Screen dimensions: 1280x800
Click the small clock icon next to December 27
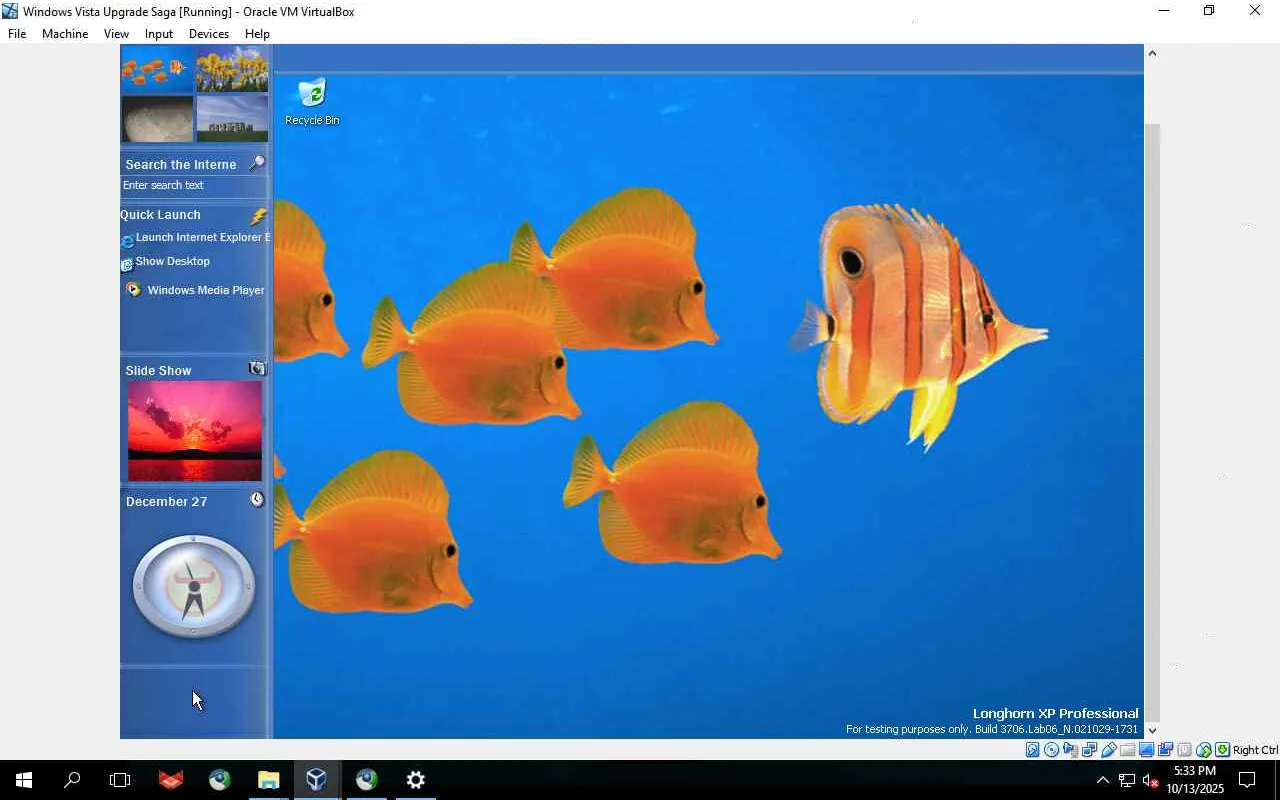coord(257,499)
